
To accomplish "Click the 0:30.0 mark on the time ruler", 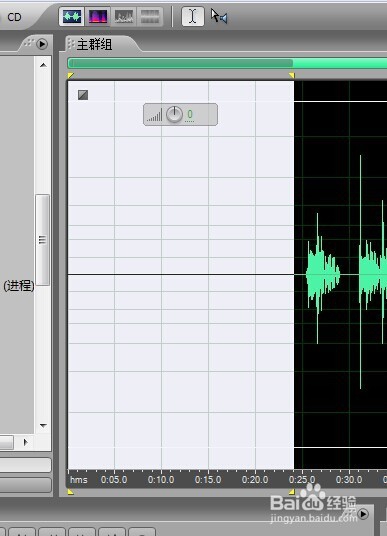I will point(349,480).
